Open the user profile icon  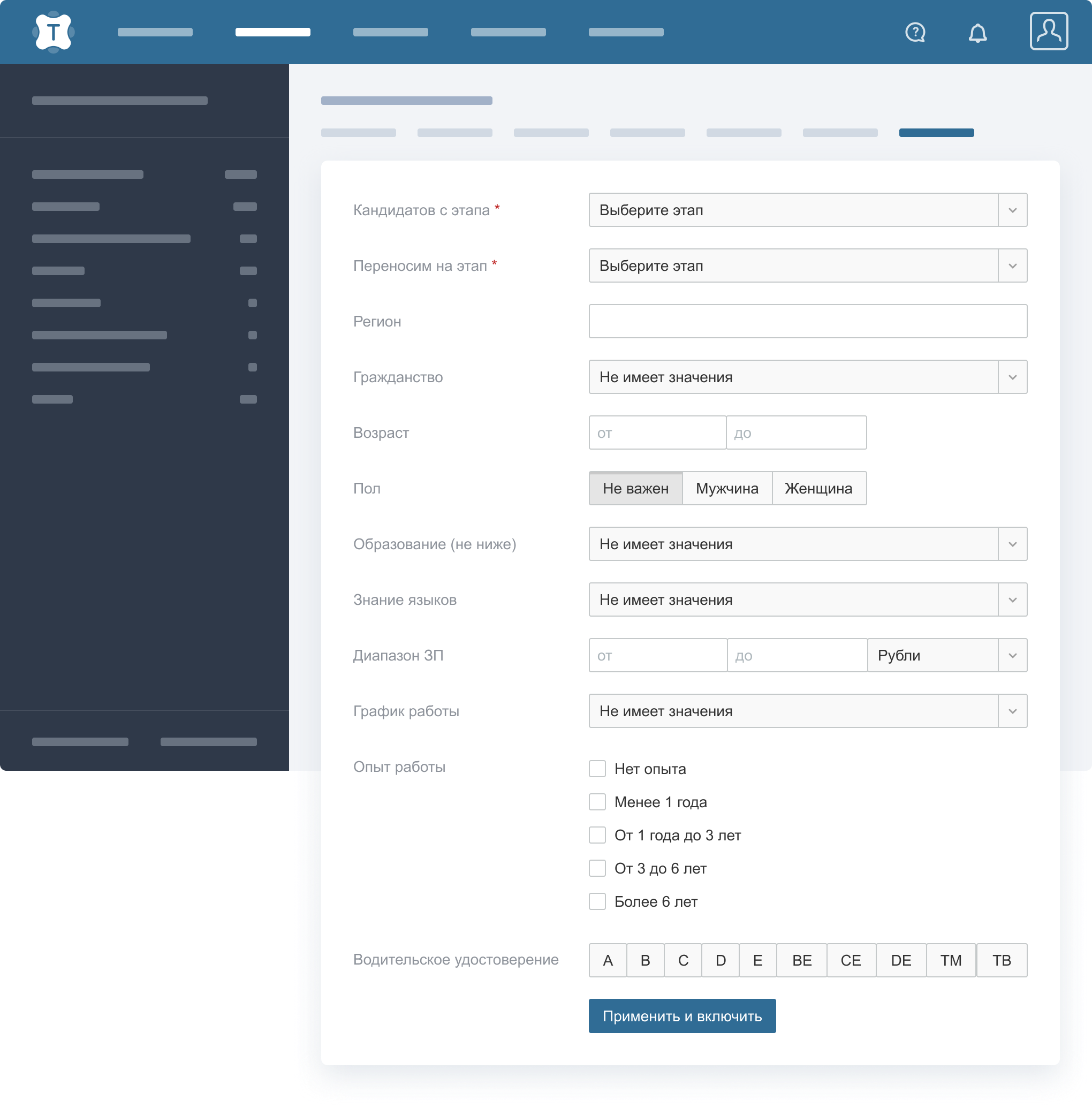click(1048, 31)
